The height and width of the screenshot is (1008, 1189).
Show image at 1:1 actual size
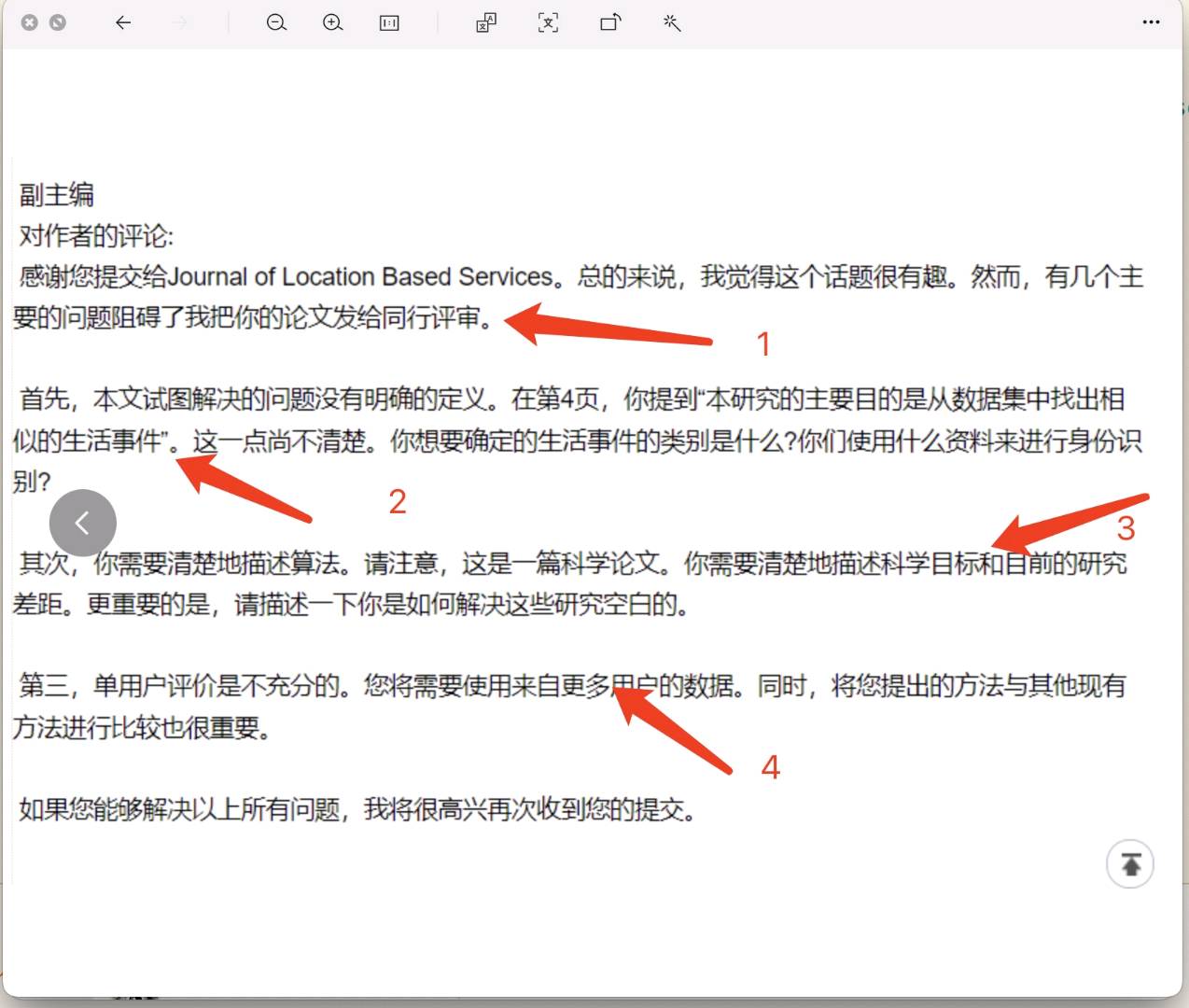390,23
